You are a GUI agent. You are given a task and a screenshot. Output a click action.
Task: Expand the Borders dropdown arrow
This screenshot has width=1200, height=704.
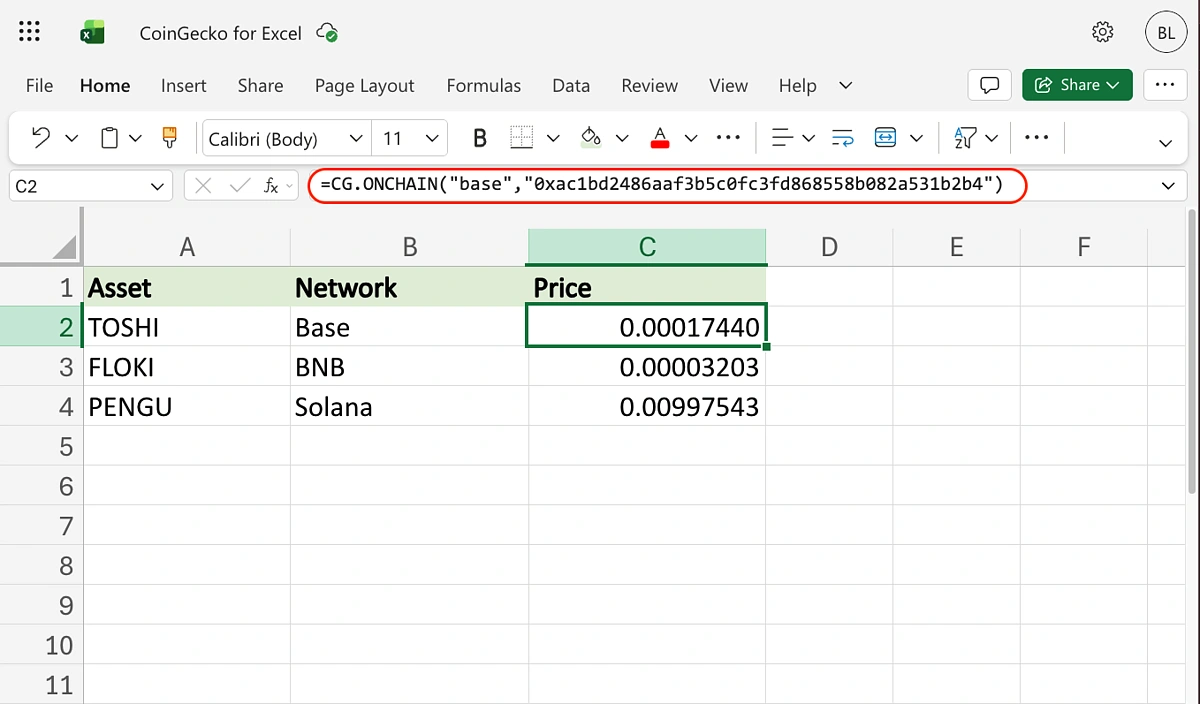(x=553, y=138)
